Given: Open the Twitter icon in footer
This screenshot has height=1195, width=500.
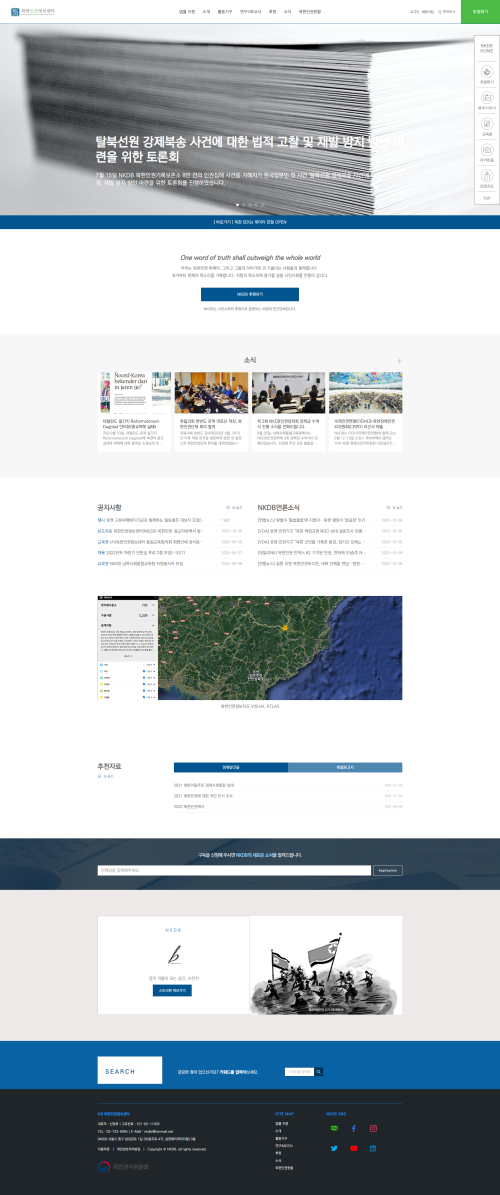Looking at the screenshot, I should (334, 1148).
